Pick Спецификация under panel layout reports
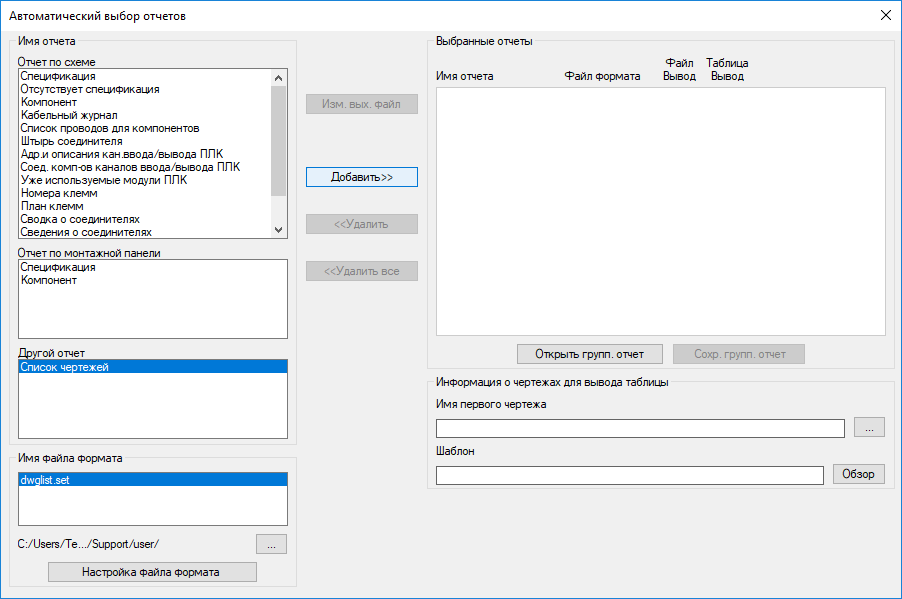This screenshot has width=902, height=599. click(x=58, y=267)
